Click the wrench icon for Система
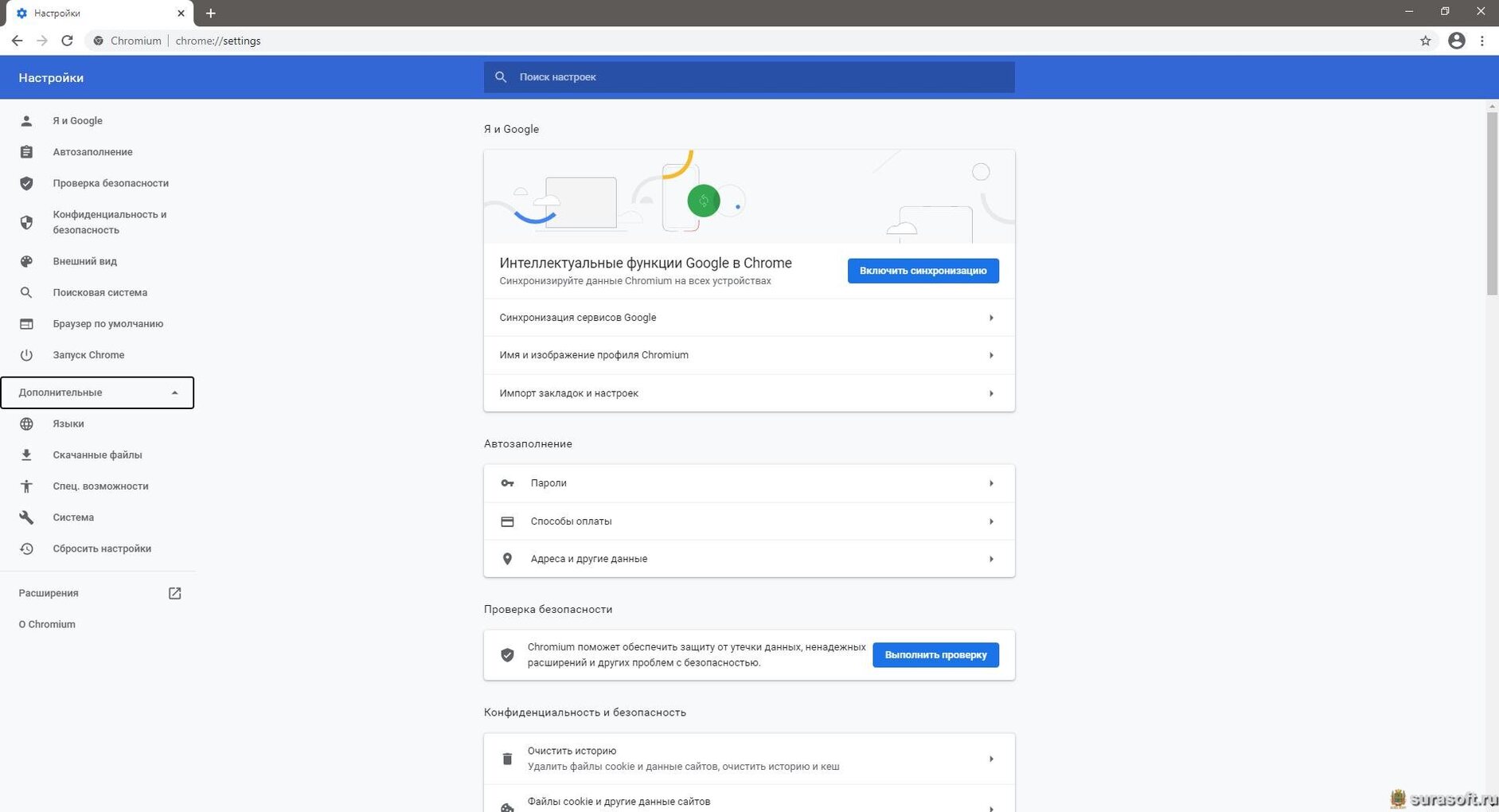The height and width of the screenshot is (812, 1499). pyautogui.click(x=26, y=517)
